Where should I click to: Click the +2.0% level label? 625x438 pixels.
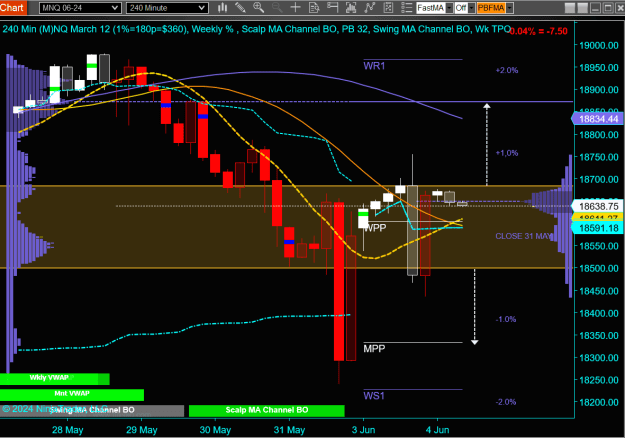point(507,70)
